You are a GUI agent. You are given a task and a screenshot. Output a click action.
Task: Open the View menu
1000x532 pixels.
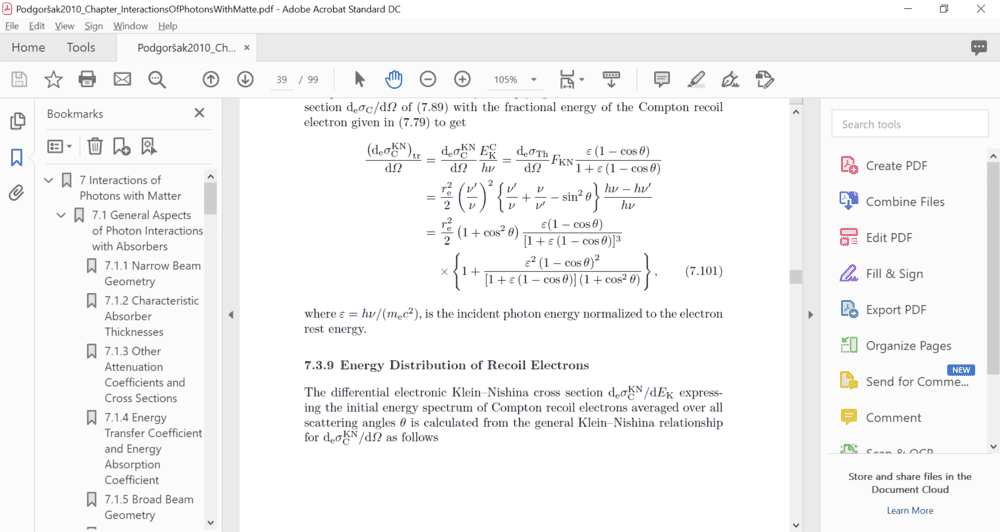click(64, 26)
